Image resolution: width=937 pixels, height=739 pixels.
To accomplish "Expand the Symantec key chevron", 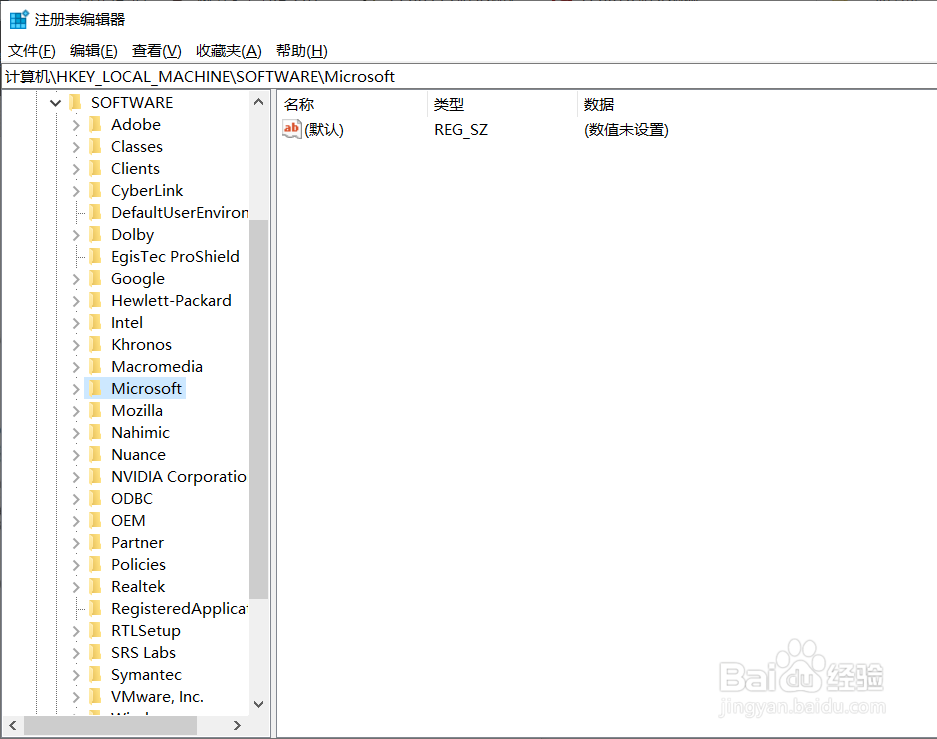I will point(76,675).
